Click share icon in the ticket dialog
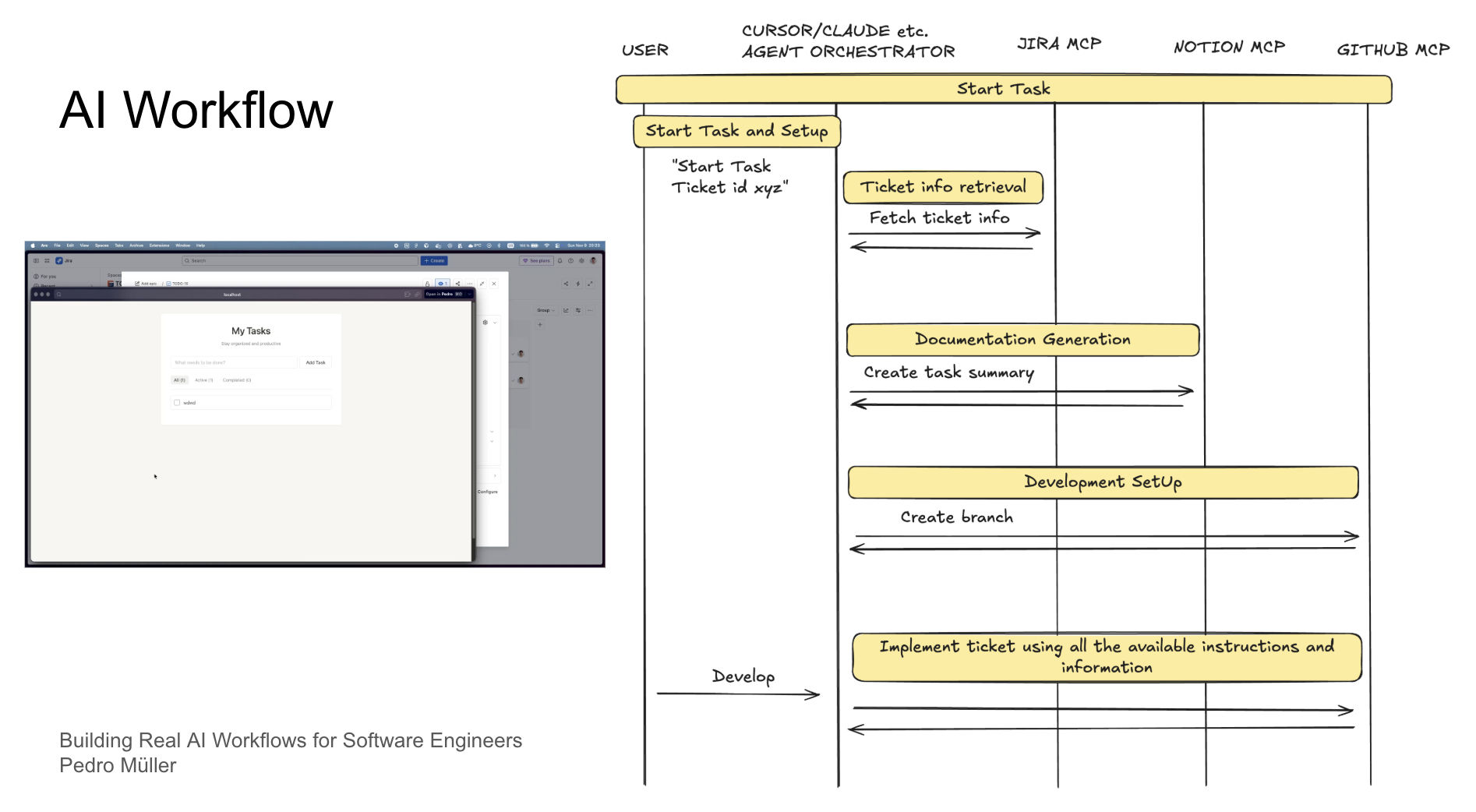 pyautogui.click(x=457, y=284)
